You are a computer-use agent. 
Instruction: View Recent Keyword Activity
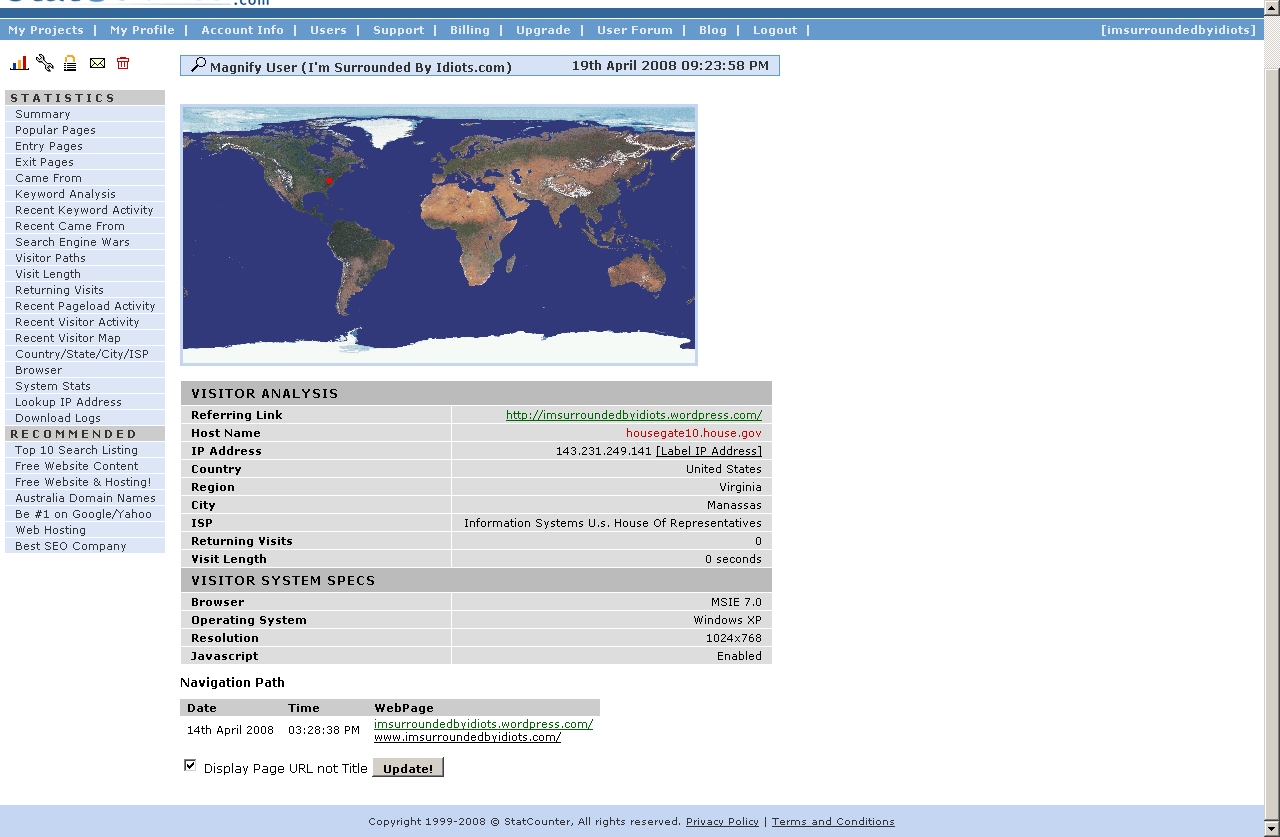pos(85,210)
